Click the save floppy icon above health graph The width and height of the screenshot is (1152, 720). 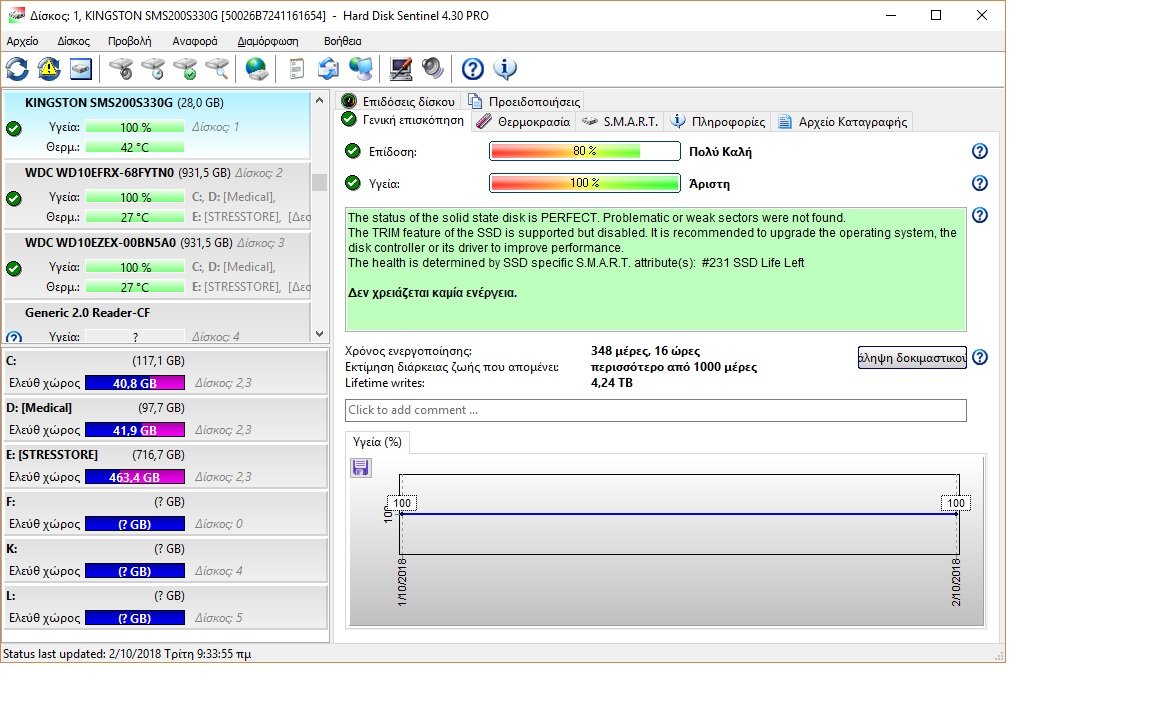coord(361,467)
